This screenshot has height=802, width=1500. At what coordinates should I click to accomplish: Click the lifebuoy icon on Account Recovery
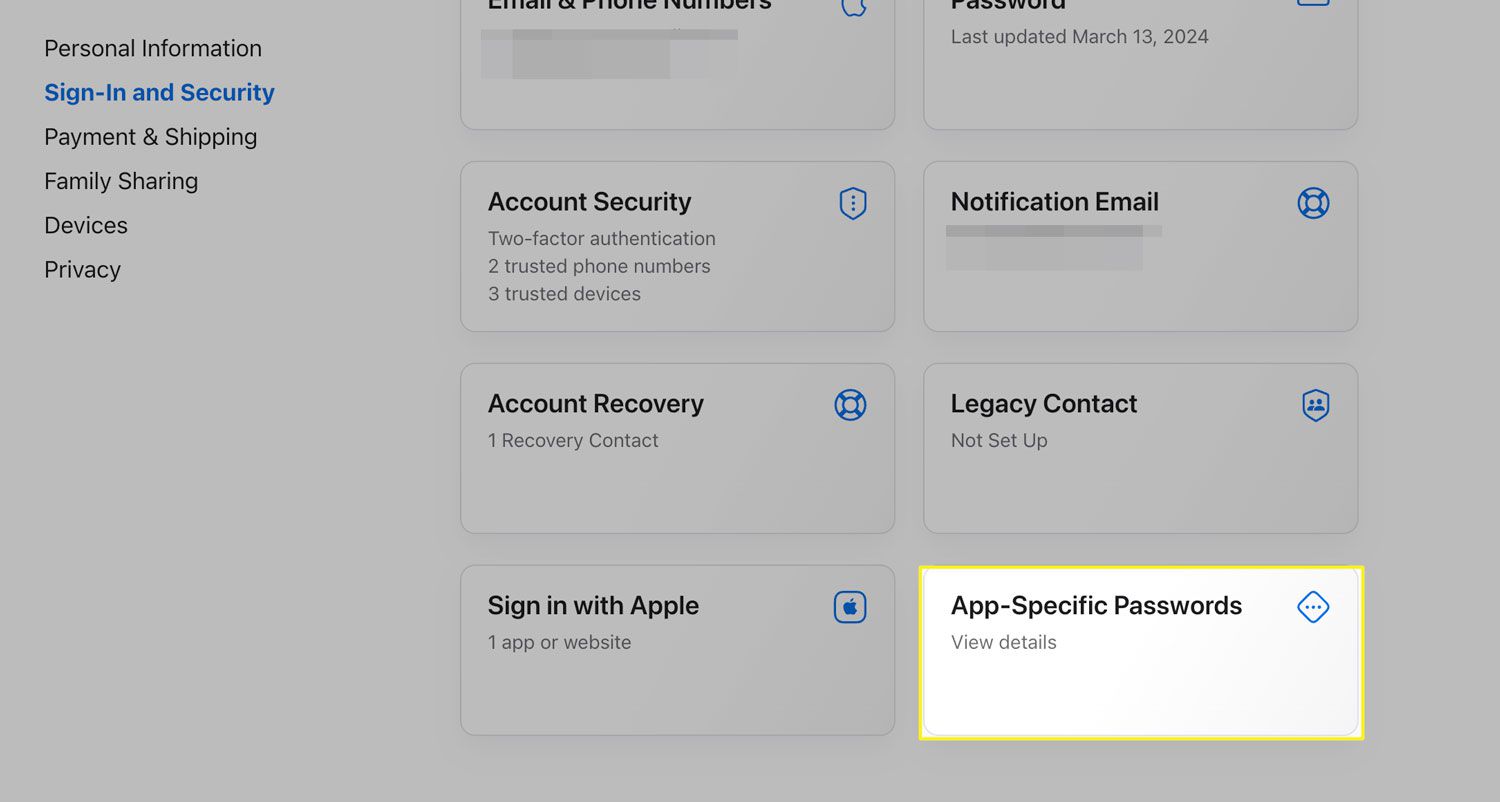(x=850, y=405)
